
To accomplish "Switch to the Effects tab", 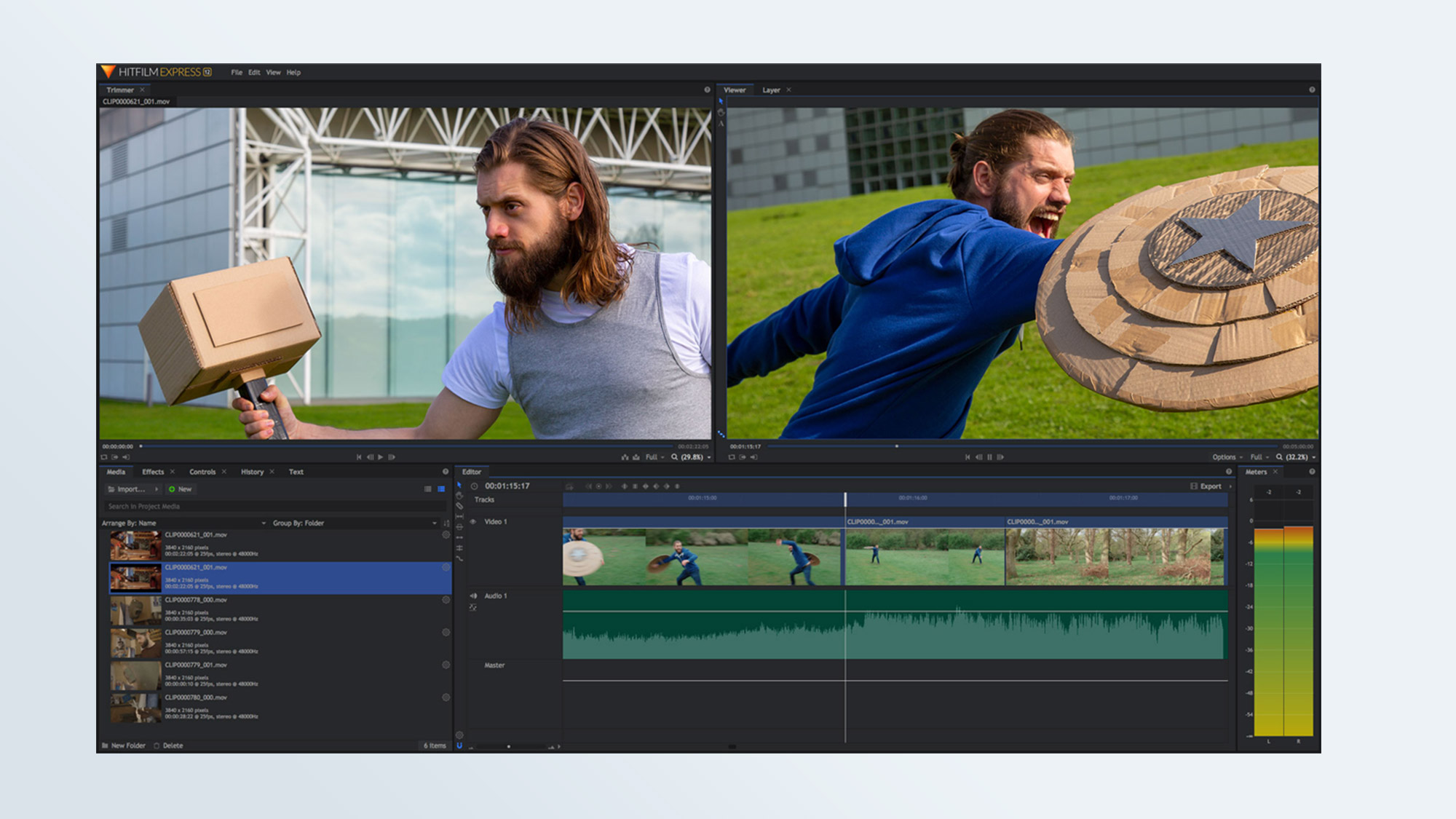I will point(153,472).
